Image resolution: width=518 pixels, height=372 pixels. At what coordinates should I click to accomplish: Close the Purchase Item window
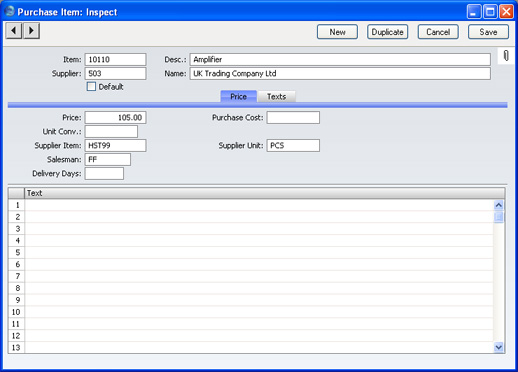(x=506, y=12)
